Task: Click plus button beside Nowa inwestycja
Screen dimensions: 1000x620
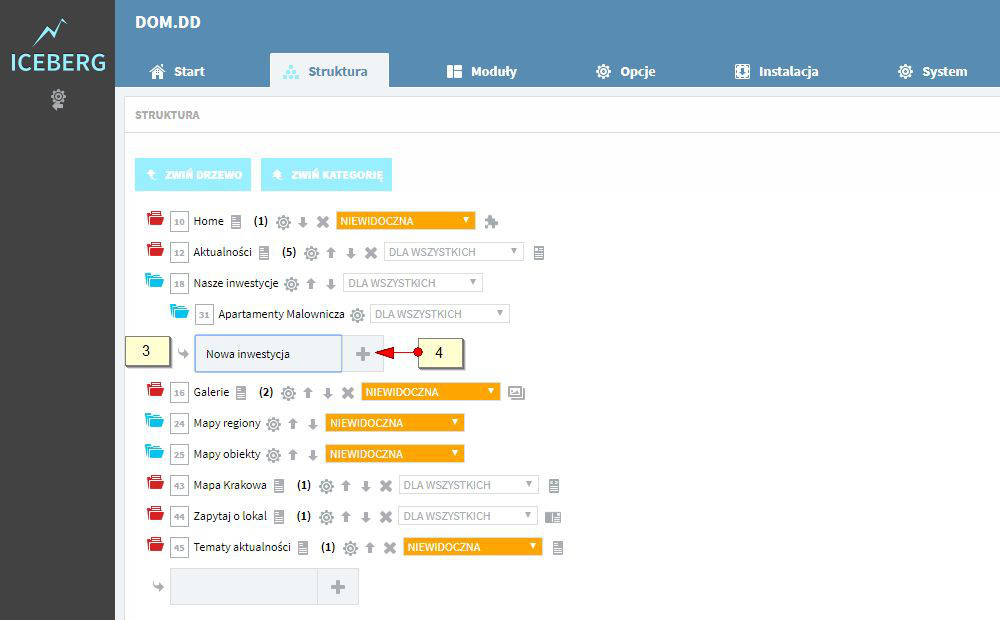Action: coord(363,354)
